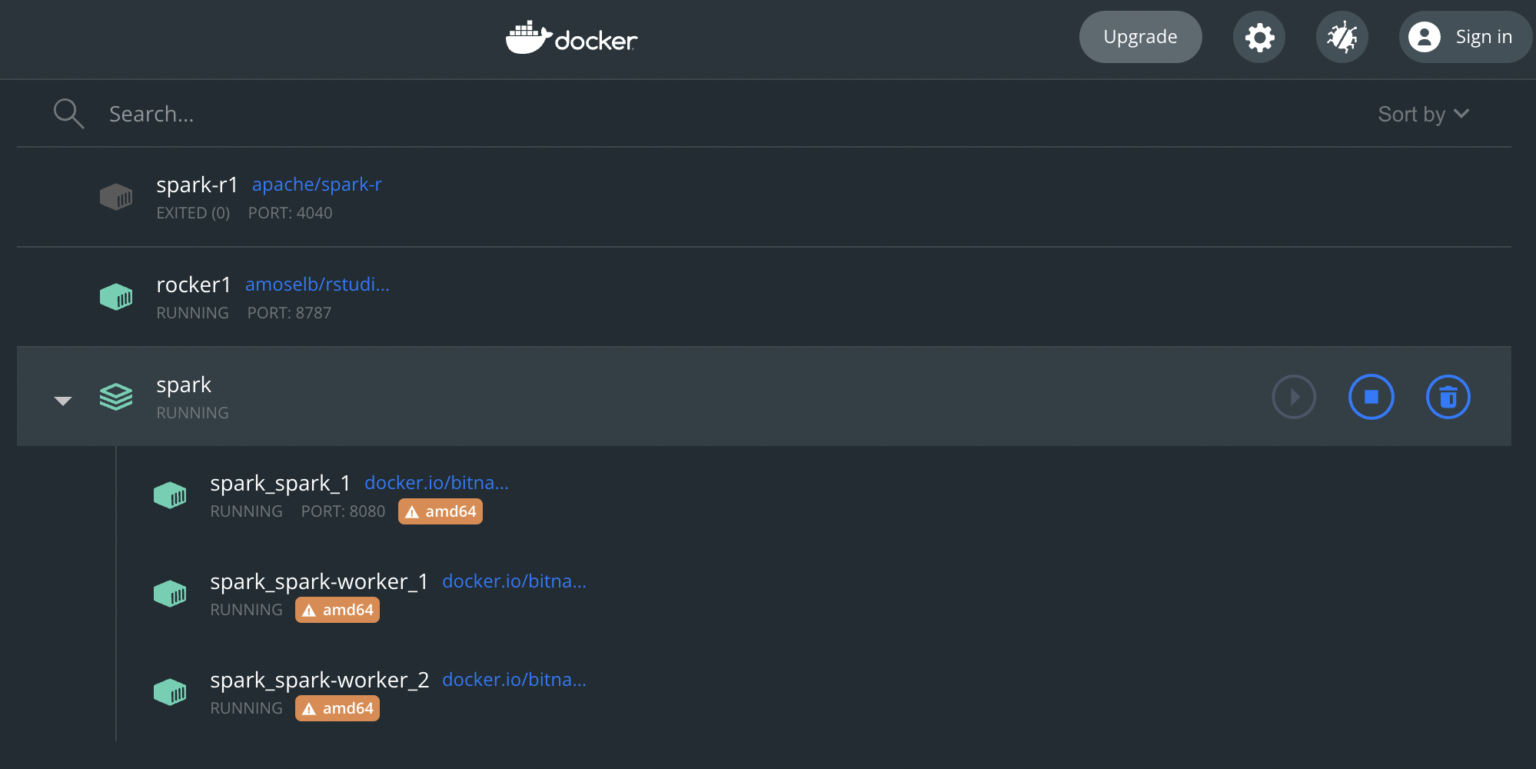Click the spark_spark_1 container icon

pos(170,495)
